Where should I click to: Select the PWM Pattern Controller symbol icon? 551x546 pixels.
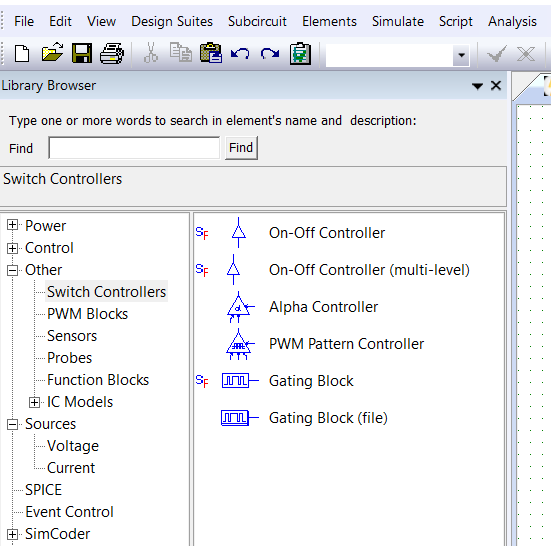tap(240, 344)
